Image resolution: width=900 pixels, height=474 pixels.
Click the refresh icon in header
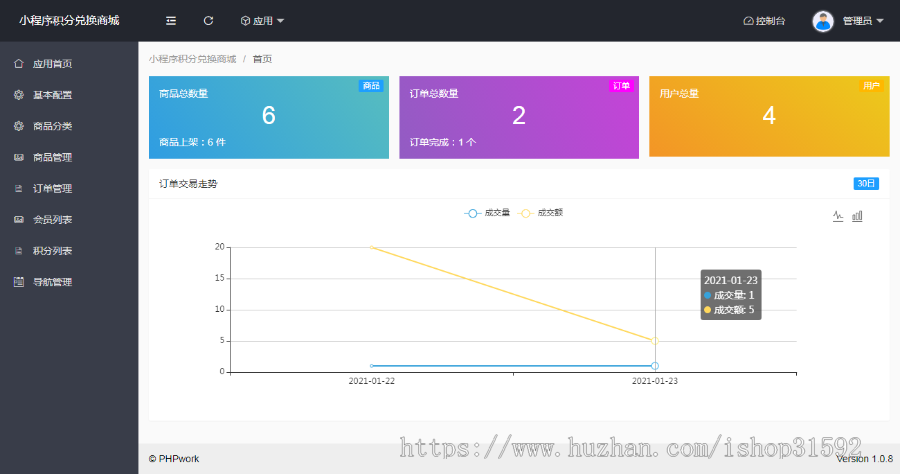pyautogui.click(x=208, y=21)
